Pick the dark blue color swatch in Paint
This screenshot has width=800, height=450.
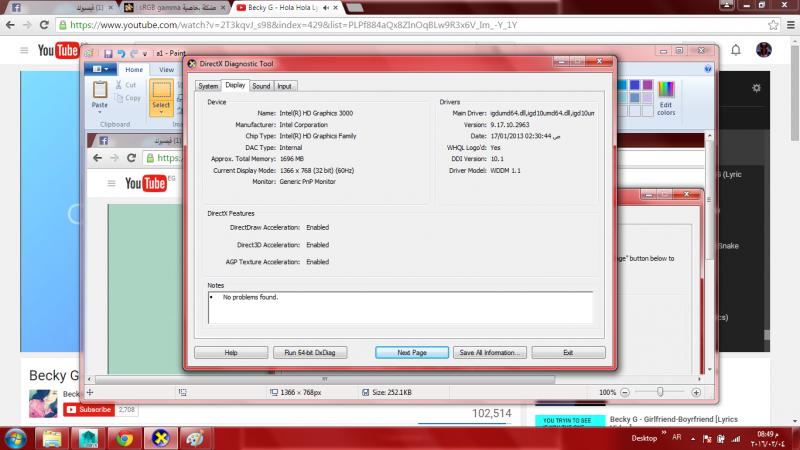(634, 85)
